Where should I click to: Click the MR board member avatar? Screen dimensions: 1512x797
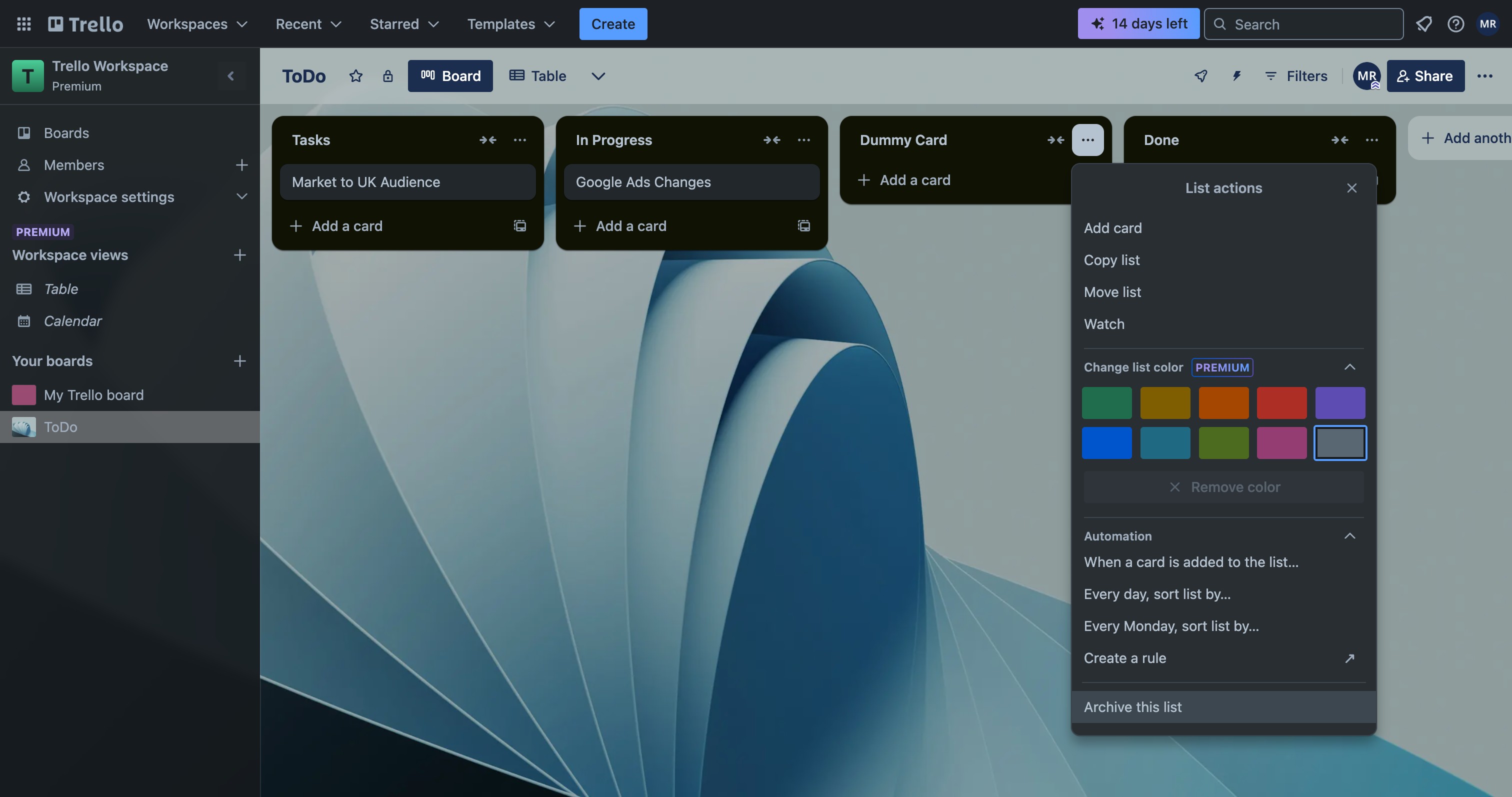[x=1366, y=75]
